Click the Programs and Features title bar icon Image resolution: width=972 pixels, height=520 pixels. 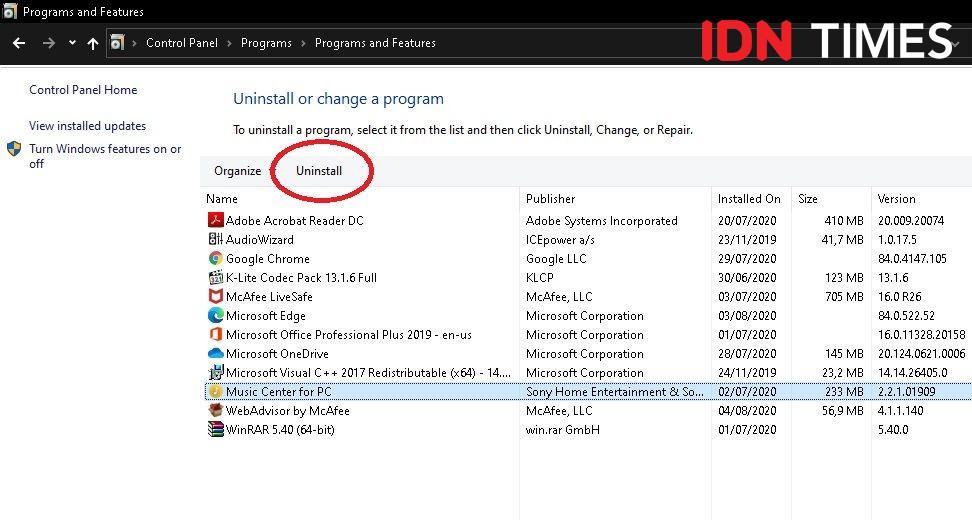[x=10, y=11]
